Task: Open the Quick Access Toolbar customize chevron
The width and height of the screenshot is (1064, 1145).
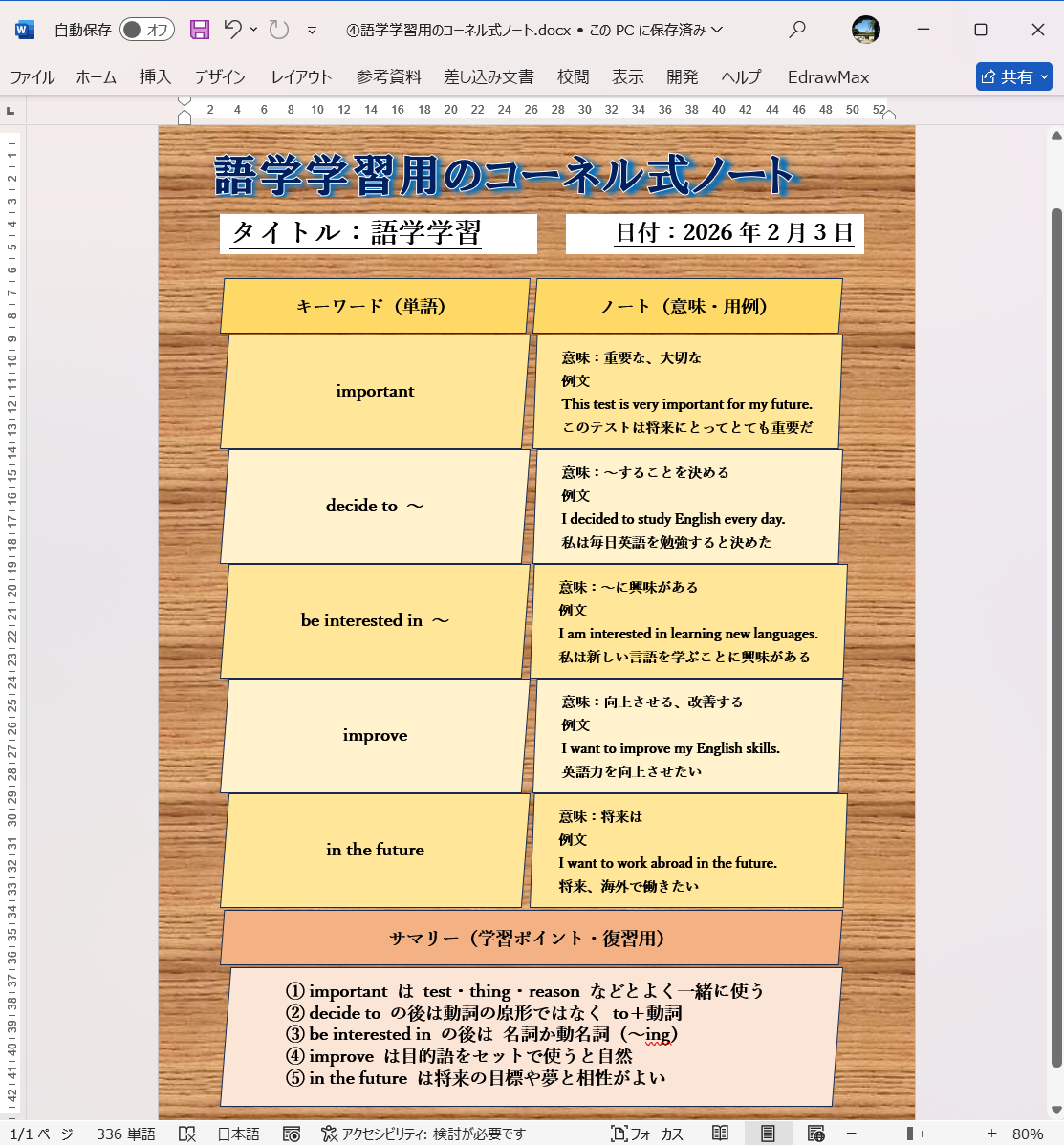Action: [312, 30]
